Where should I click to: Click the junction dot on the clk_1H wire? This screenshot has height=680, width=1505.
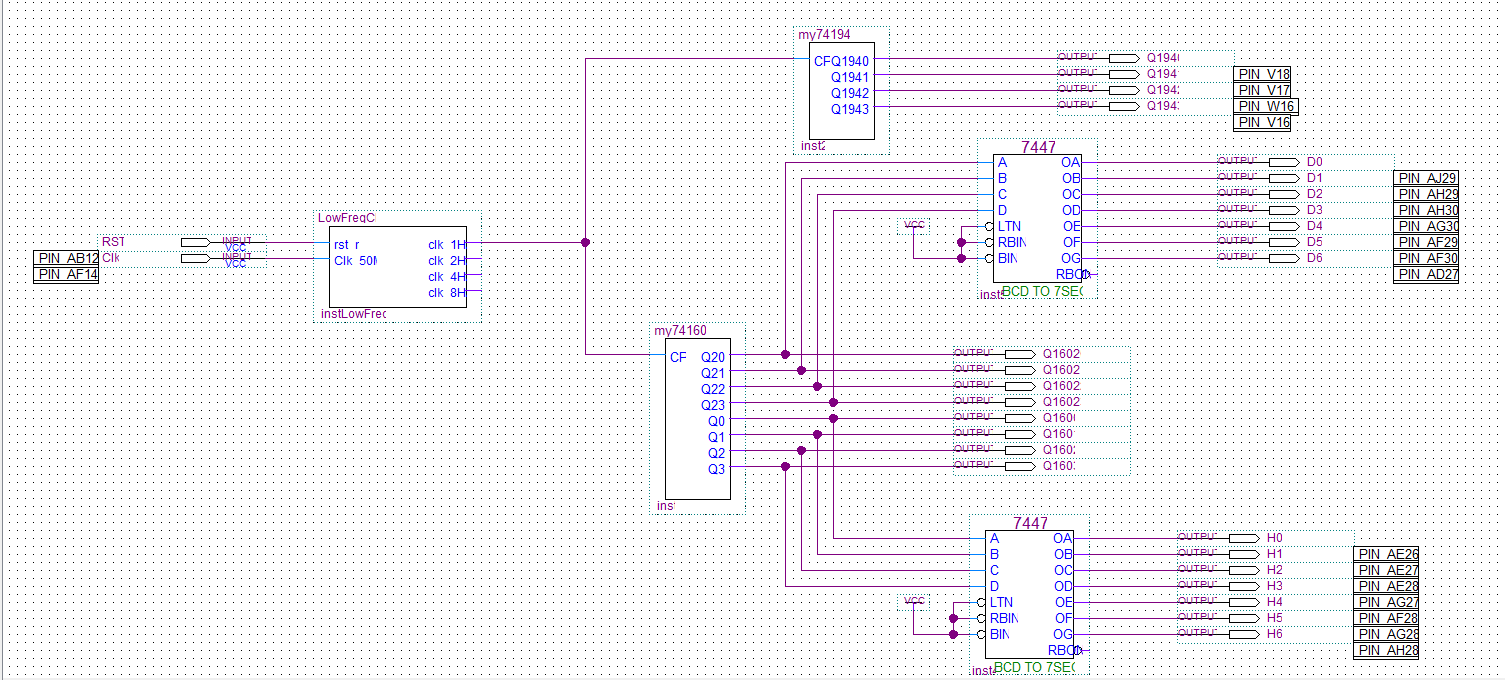tap(586, 242)
